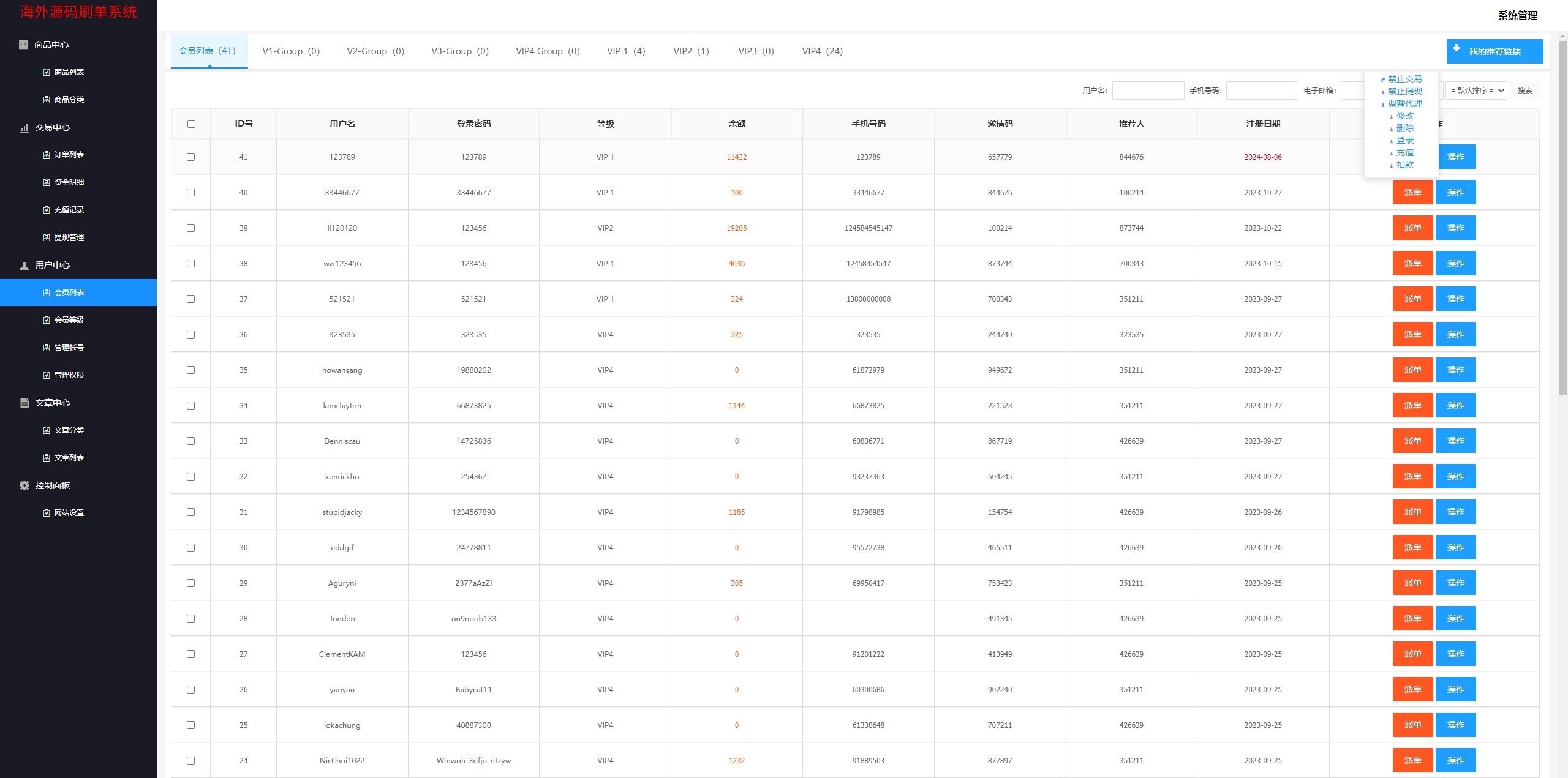
Task: Click 派单 for user 33446677
Action: pyautogui.click(x=1412, y=192)
